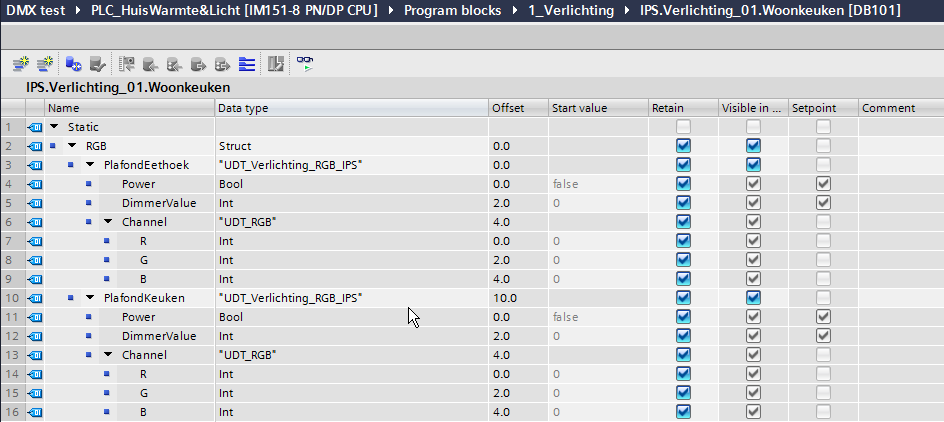
Task: Click the Initialize setpoints toolbar icon
Action: pos(276,63)
